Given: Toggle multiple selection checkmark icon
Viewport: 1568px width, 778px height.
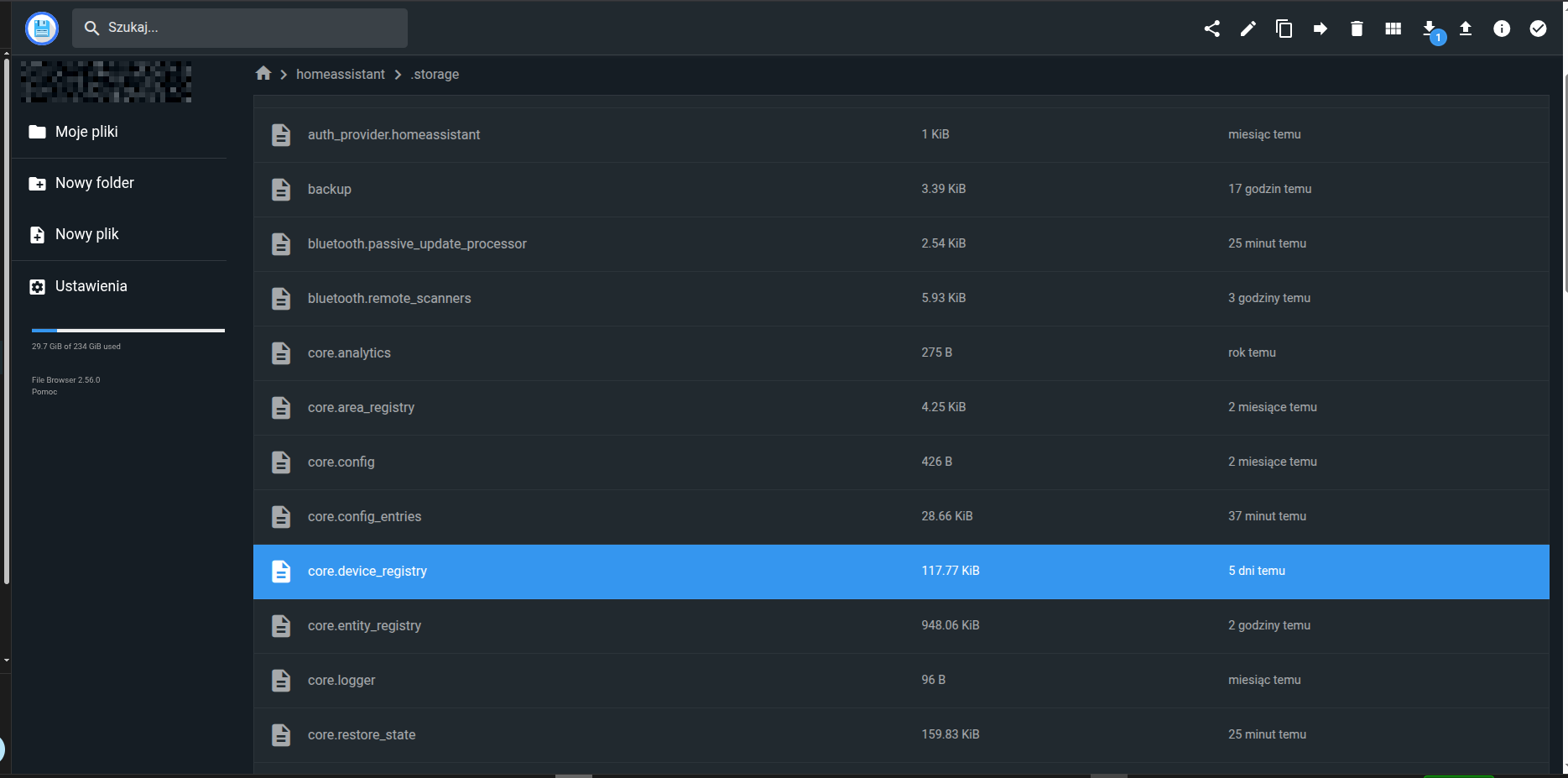Looking at the screenshot, I should pos(1538,29).
